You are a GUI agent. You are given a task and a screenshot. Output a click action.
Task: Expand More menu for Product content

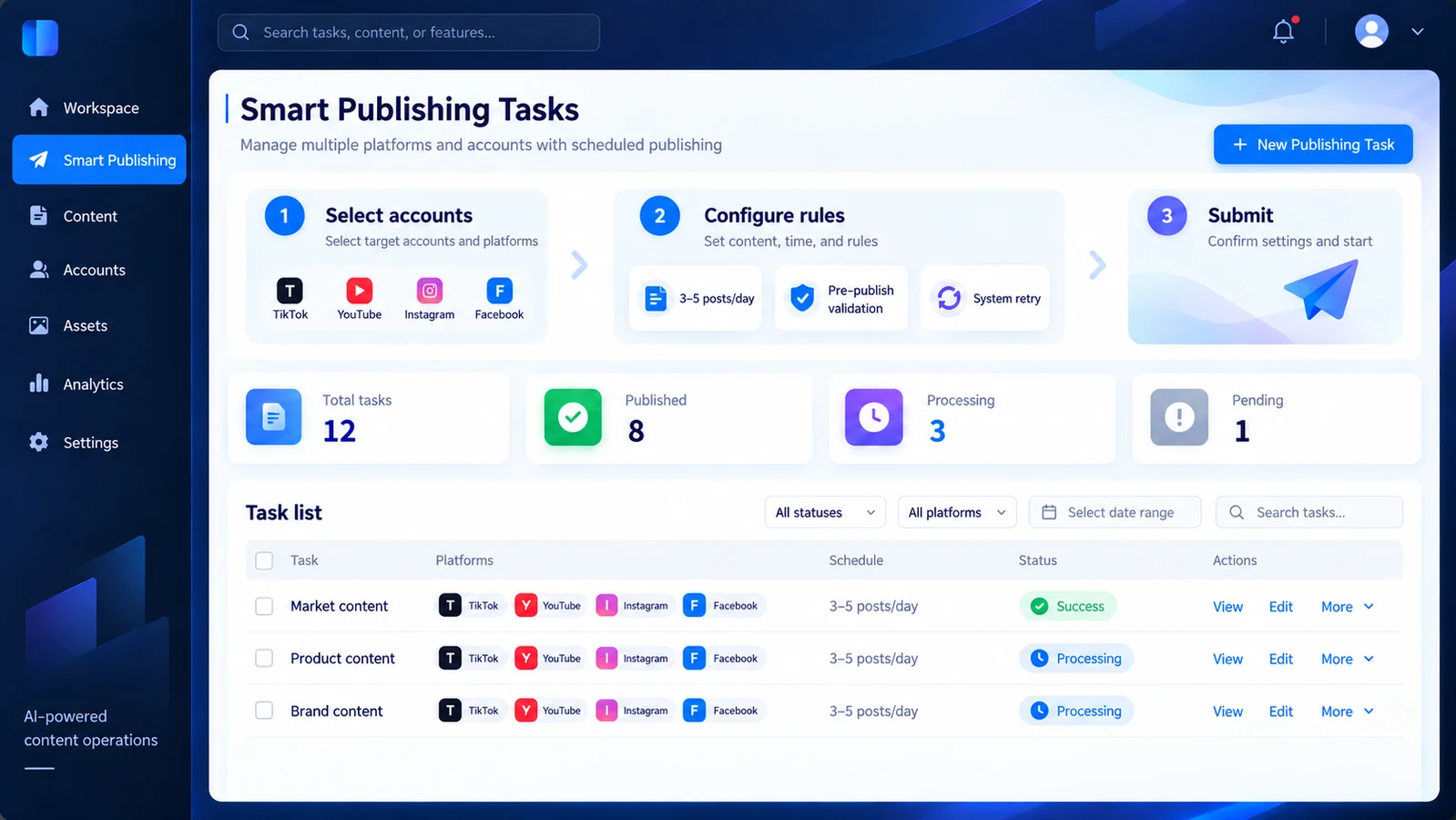pyautogui.click(x=1348, y=659)
